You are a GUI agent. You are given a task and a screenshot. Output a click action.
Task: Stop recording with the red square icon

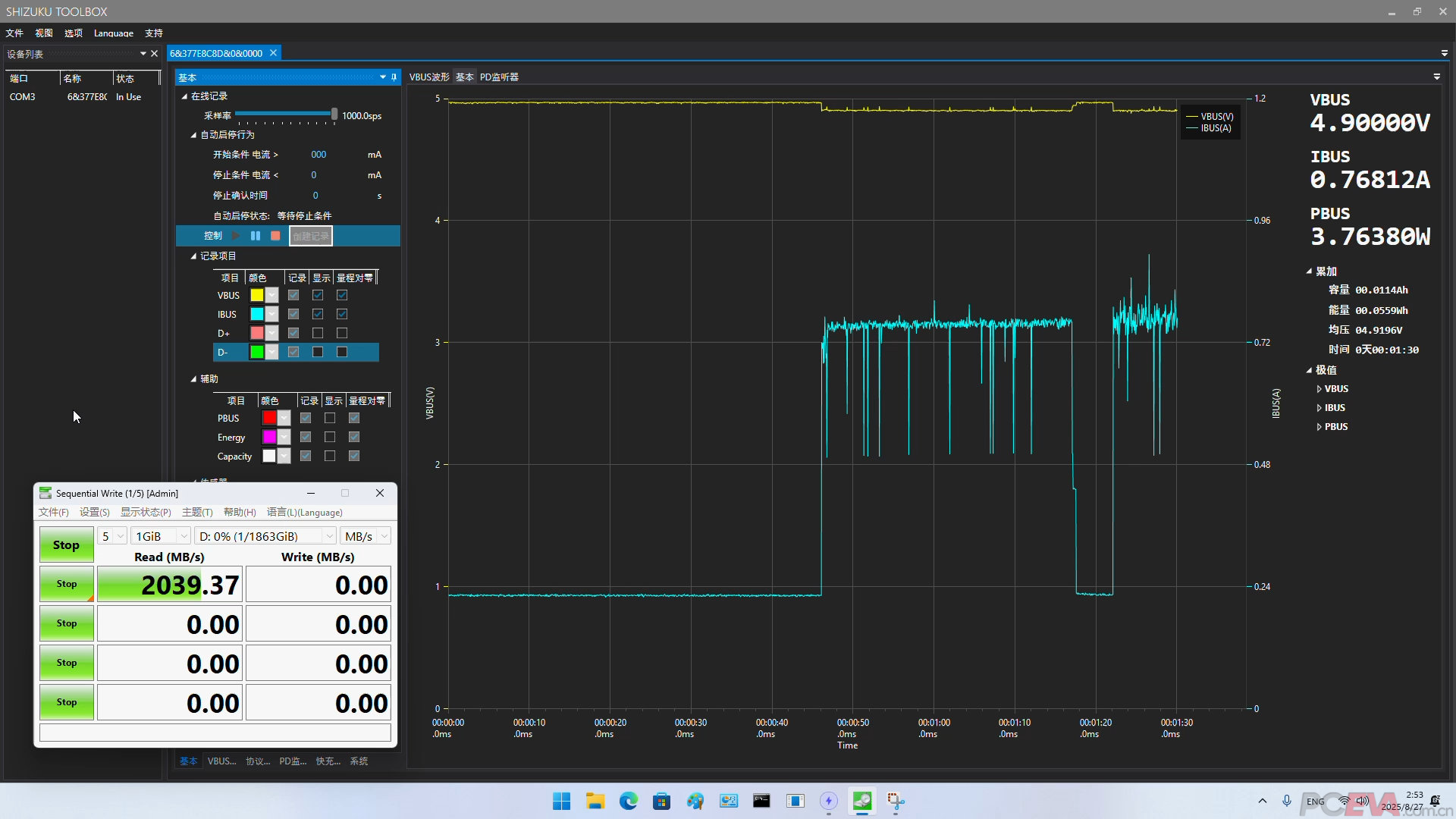275,236
